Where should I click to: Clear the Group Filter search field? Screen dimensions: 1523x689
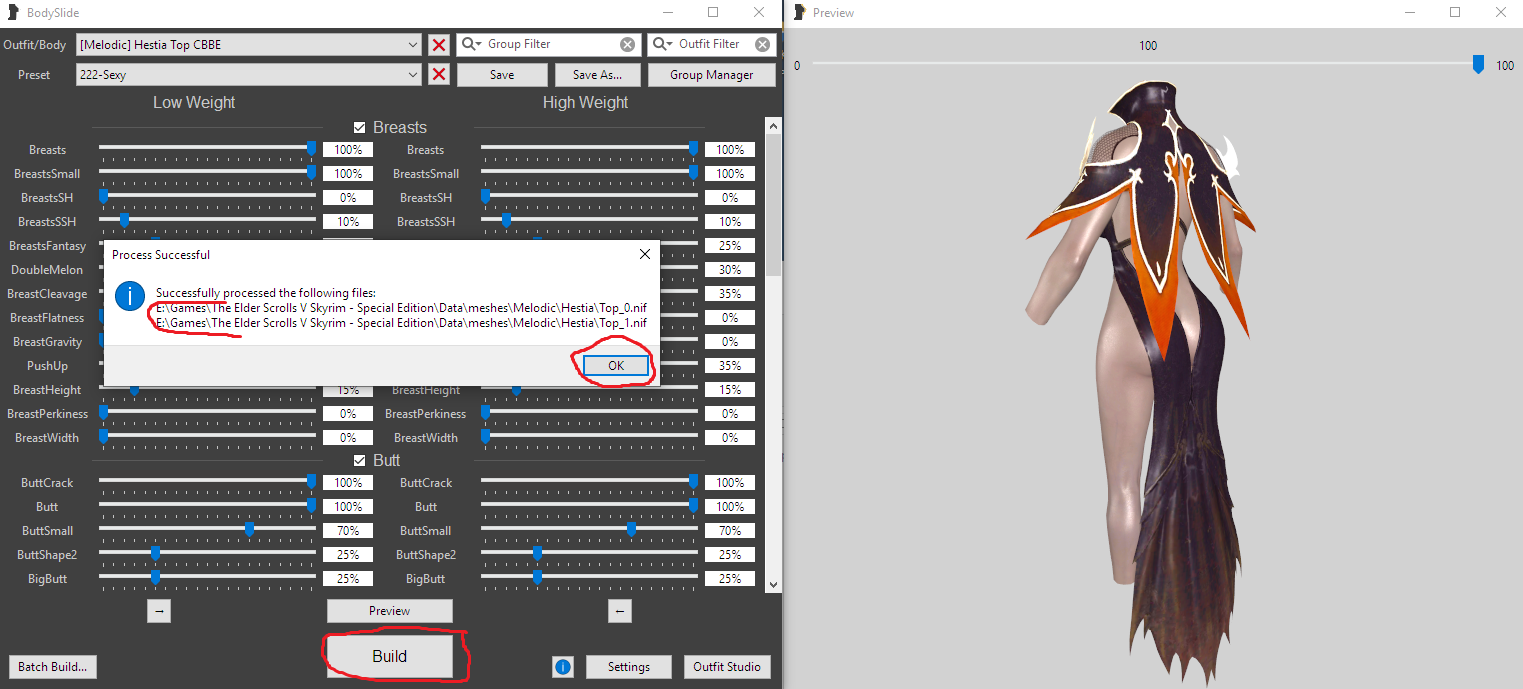pos(627,45)
